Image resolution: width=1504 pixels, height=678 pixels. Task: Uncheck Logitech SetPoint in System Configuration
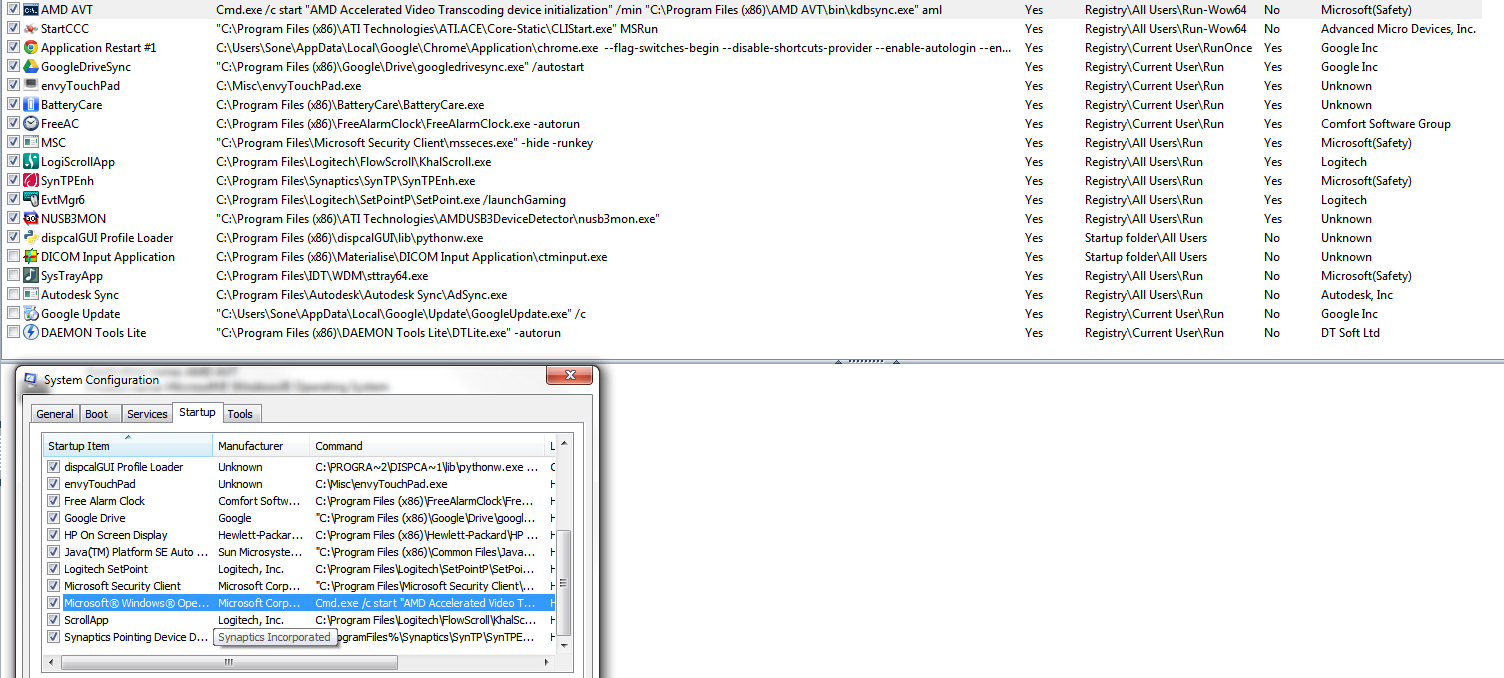click(54, 569)
